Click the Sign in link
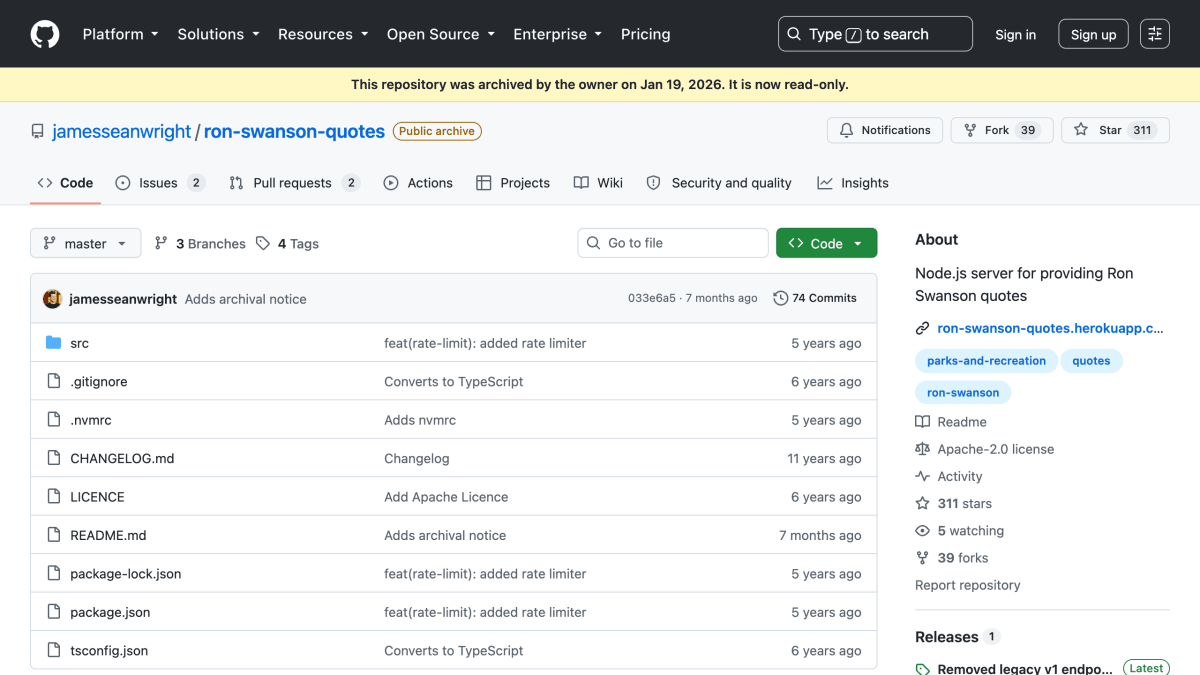Viewport: 1200px width, 675px height. click(1015, 34)
